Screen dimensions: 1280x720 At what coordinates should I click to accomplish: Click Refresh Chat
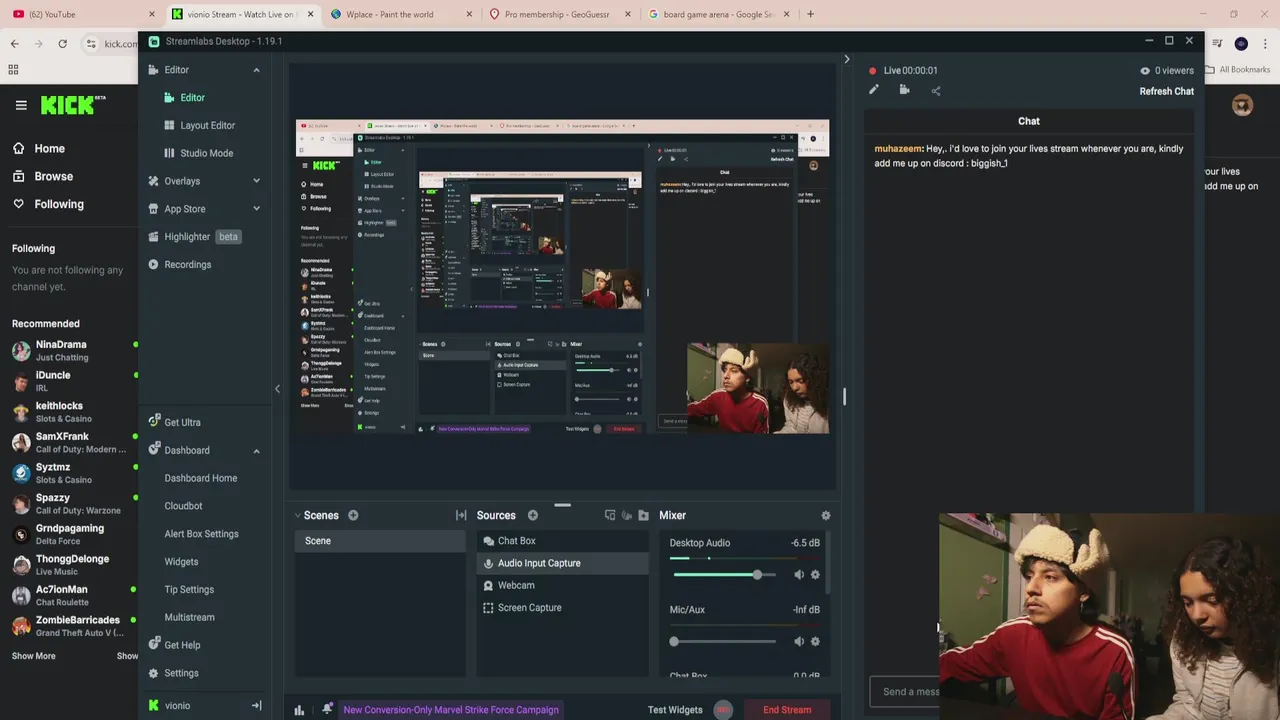[x=1166, y=91]
